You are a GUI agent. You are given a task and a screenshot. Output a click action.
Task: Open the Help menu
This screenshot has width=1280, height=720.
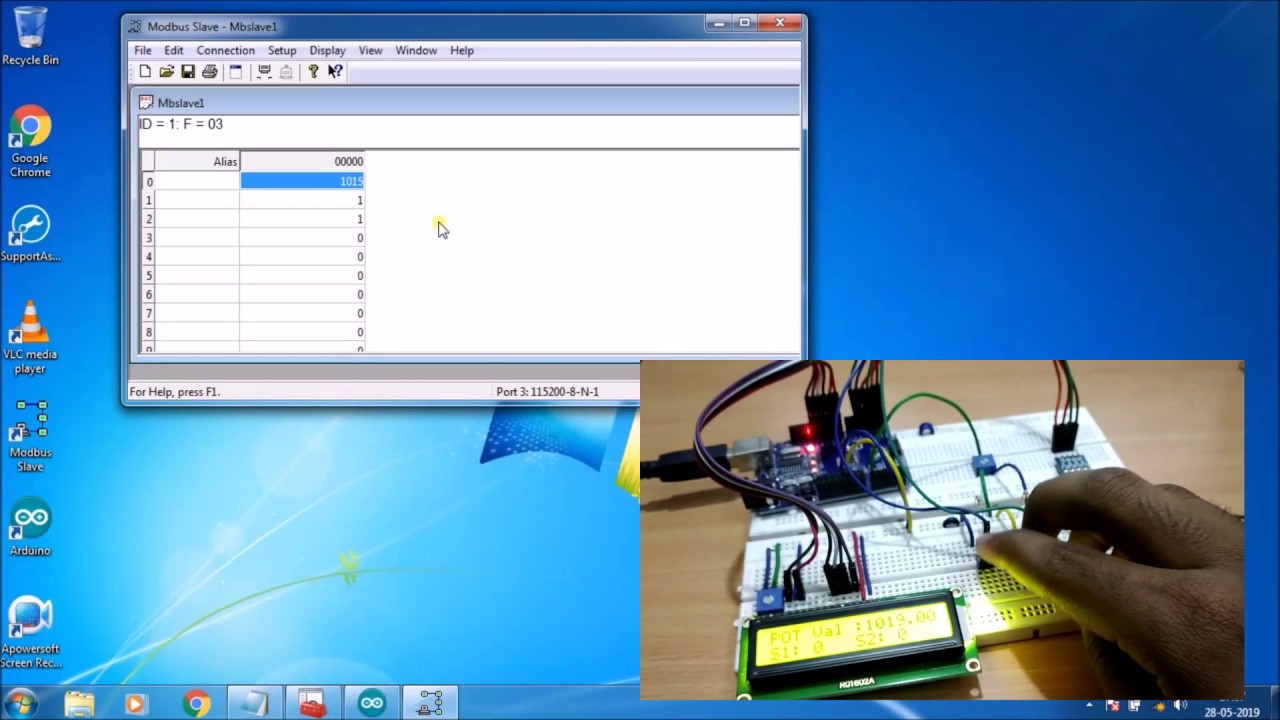point(462,50)
